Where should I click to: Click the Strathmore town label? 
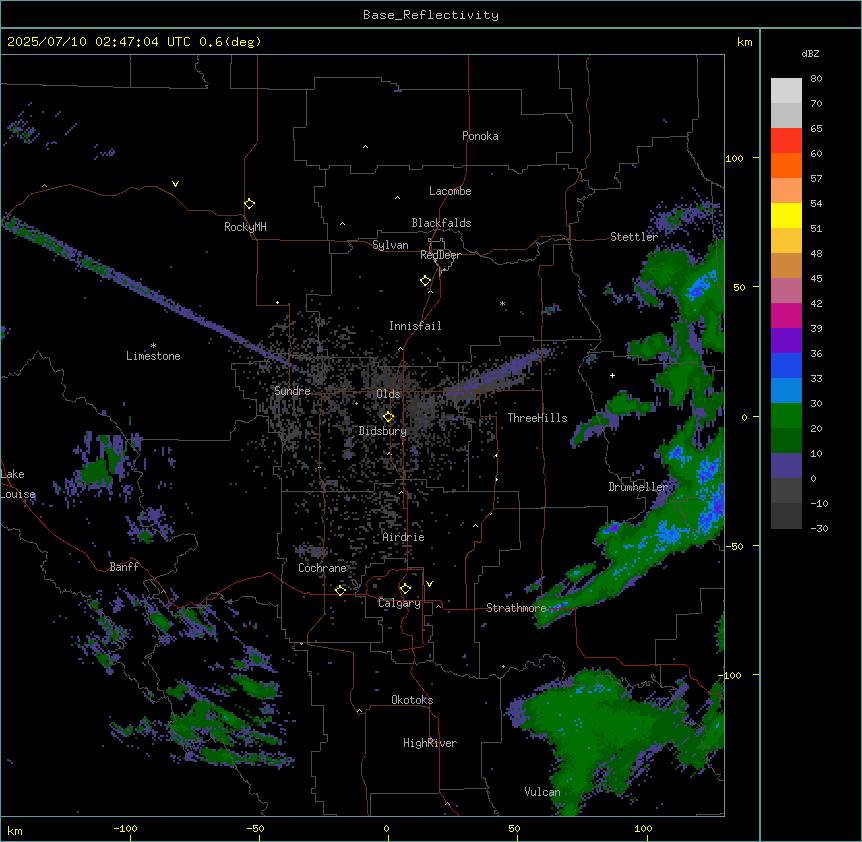point(516,608)
